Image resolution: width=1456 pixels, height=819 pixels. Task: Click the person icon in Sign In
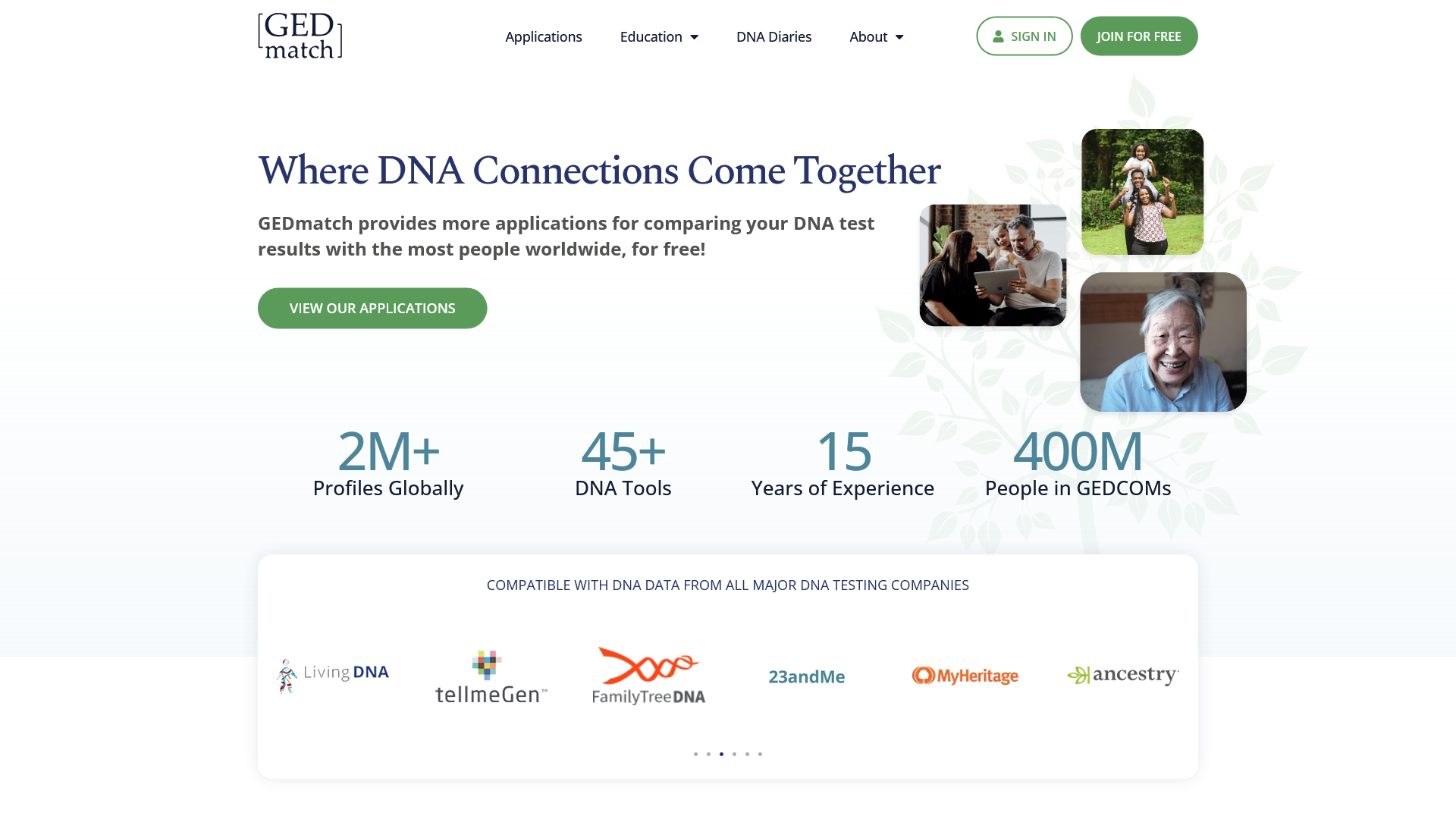tap(998, 36)
